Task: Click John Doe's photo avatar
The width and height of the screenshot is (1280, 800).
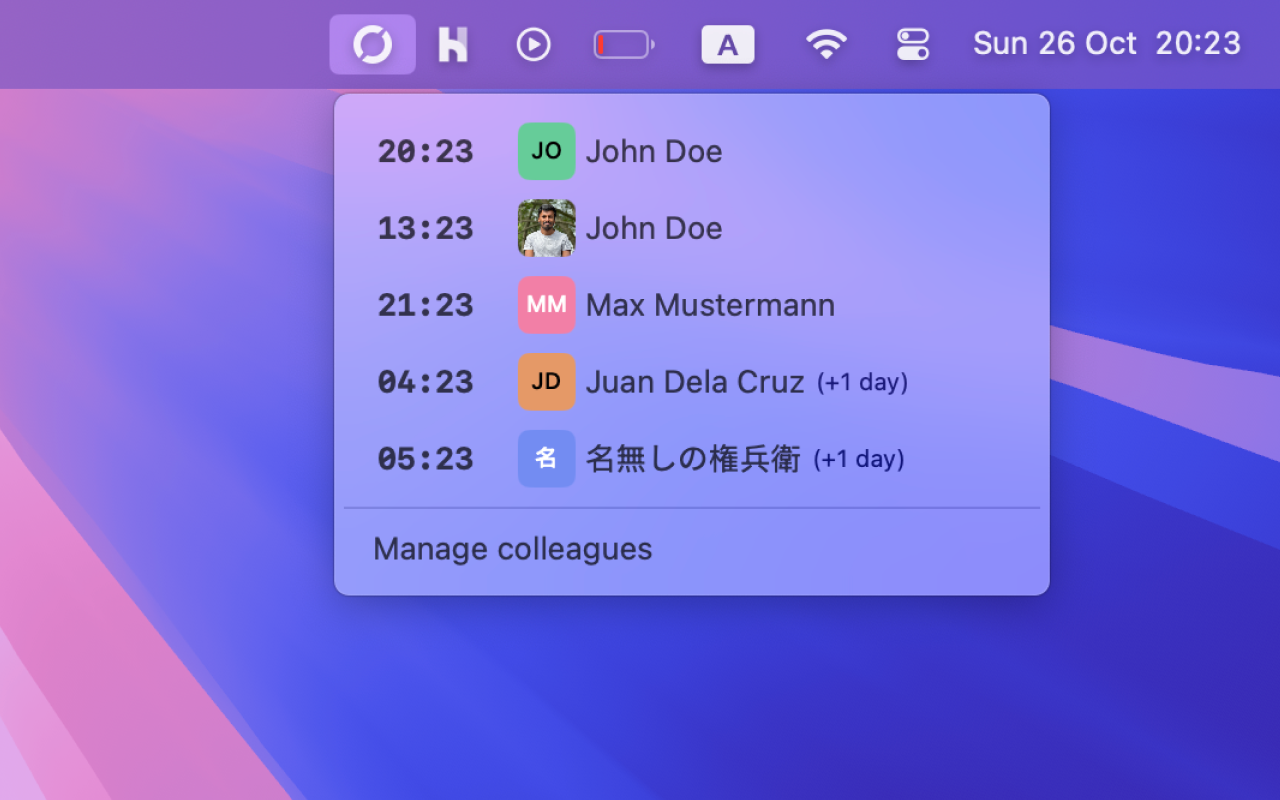Action: click(x=546, y=228)
